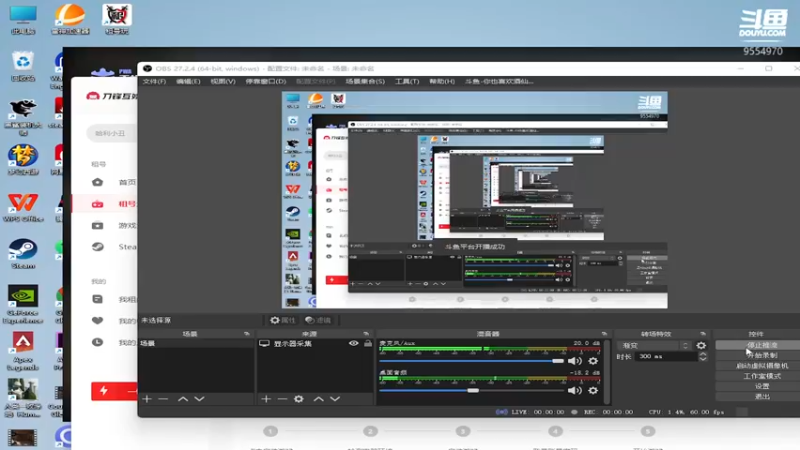800x450 pixels.
Task: Move the scene down in the list
Action: pyautogui.click(x=199, y=399)
